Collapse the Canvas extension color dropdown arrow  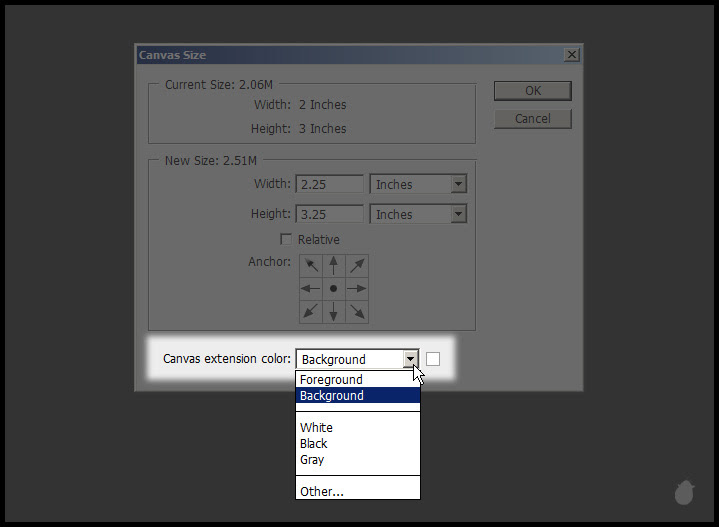(410, 359)
